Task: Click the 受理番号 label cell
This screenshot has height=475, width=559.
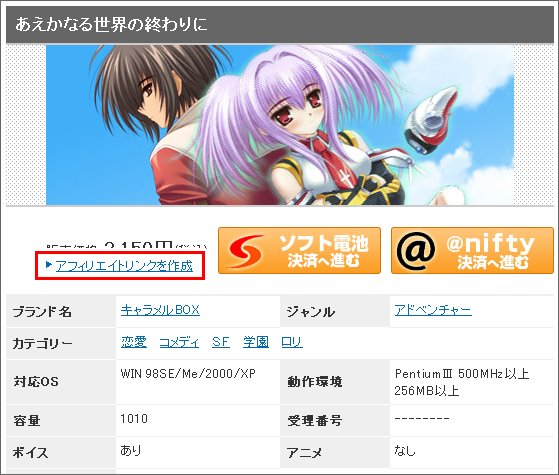Action: 335,420
